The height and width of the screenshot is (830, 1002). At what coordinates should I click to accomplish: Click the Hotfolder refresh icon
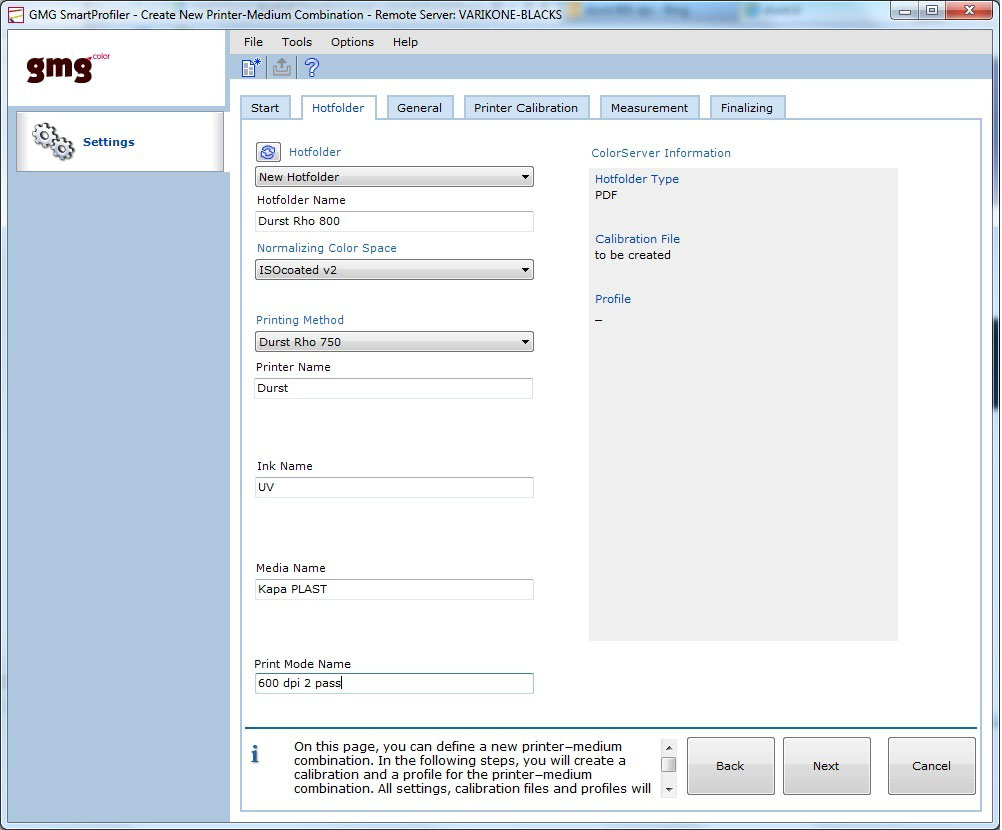(x=268, y=151)
